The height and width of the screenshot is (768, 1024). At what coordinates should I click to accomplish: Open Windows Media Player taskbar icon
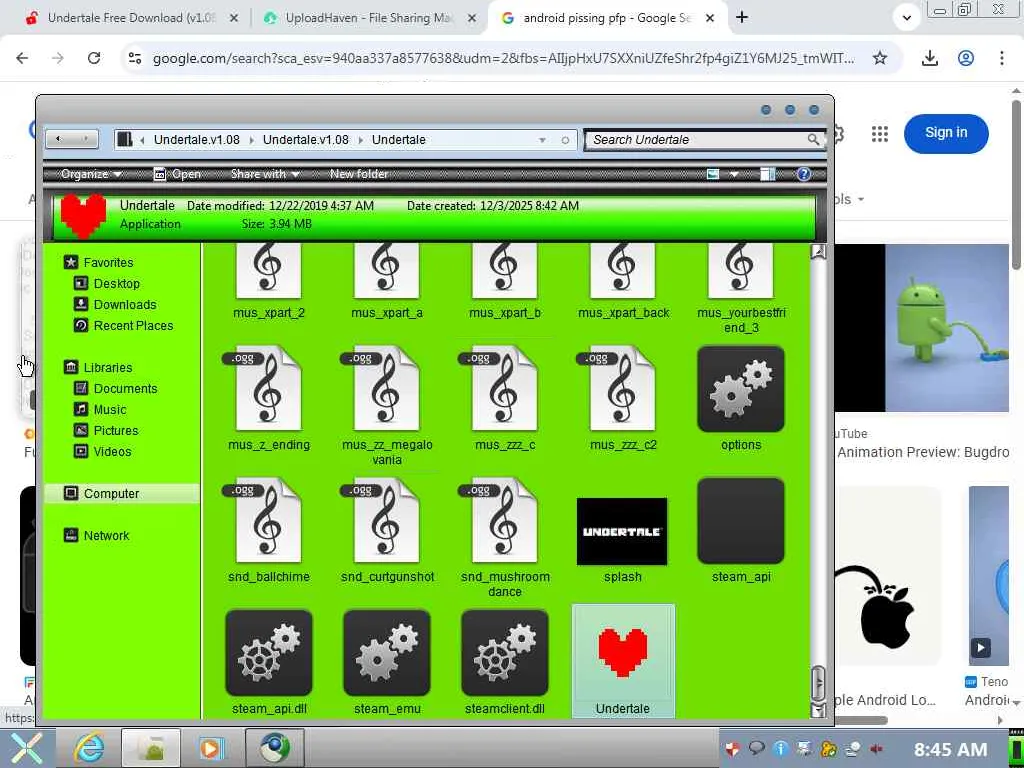click(210, 748)
